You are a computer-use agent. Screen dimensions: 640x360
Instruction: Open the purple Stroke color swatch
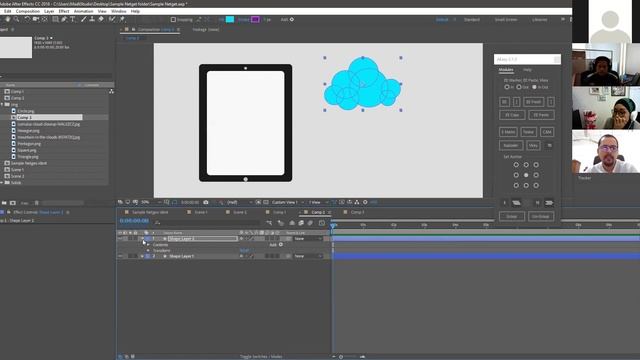coord(255,19)
